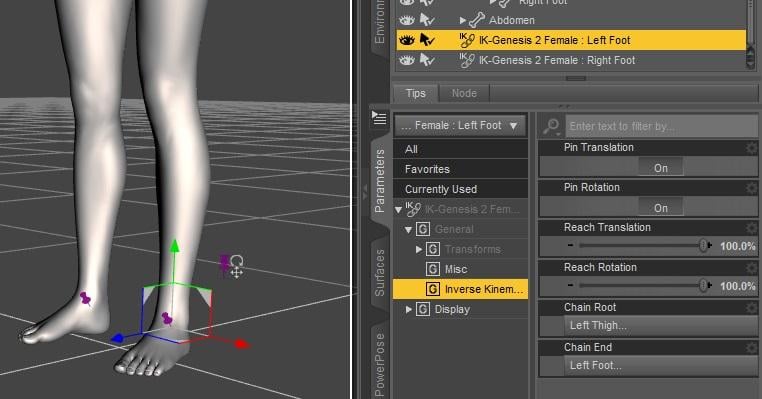Click gear icon beside Pin Translation
The height and width of the screenshot is (399, 762).
(752, 148)
